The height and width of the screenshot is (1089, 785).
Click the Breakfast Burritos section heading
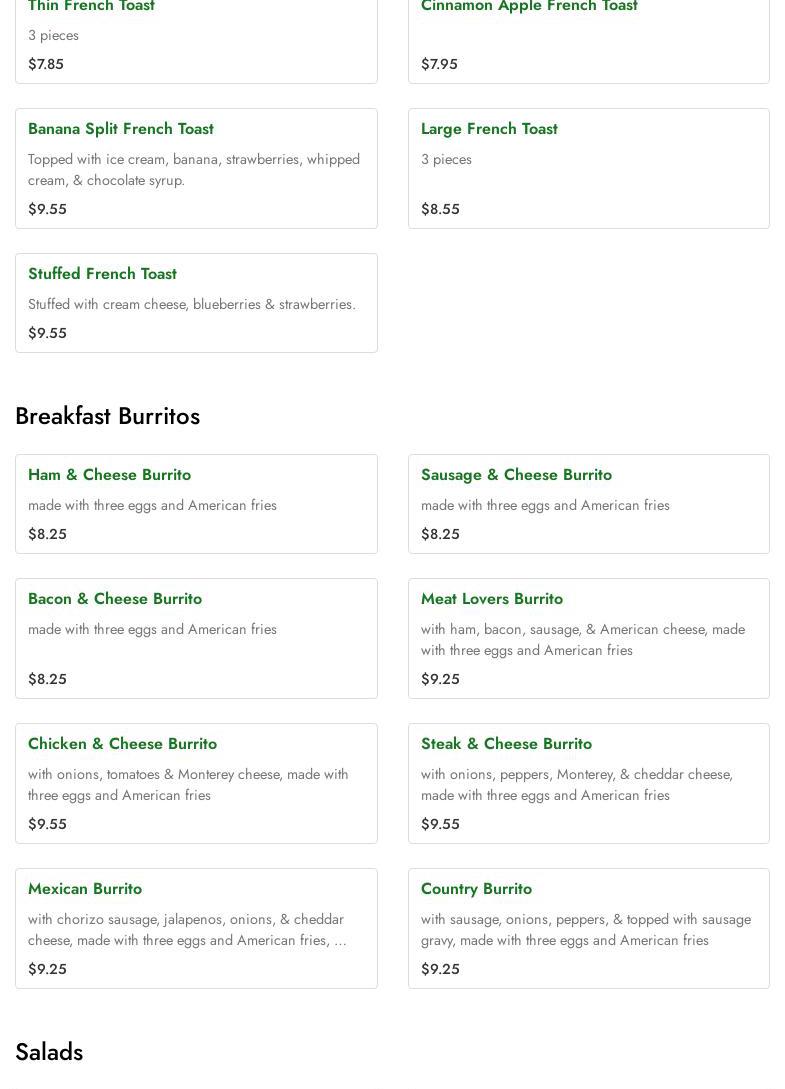pyautogui.click(x=107, y=416)
